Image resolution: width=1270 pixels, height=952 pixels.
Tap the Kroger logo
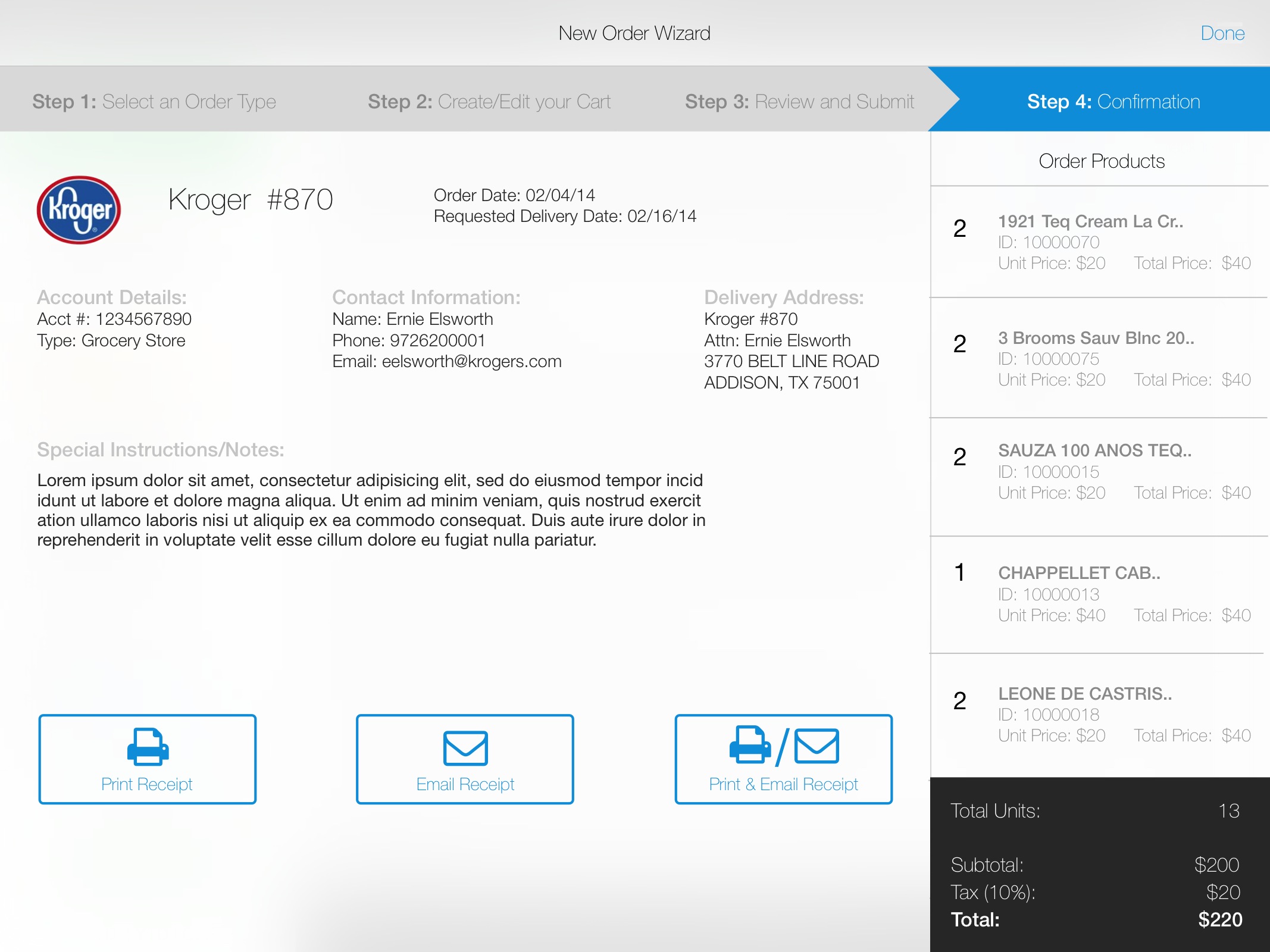click(x=79, y=209)
